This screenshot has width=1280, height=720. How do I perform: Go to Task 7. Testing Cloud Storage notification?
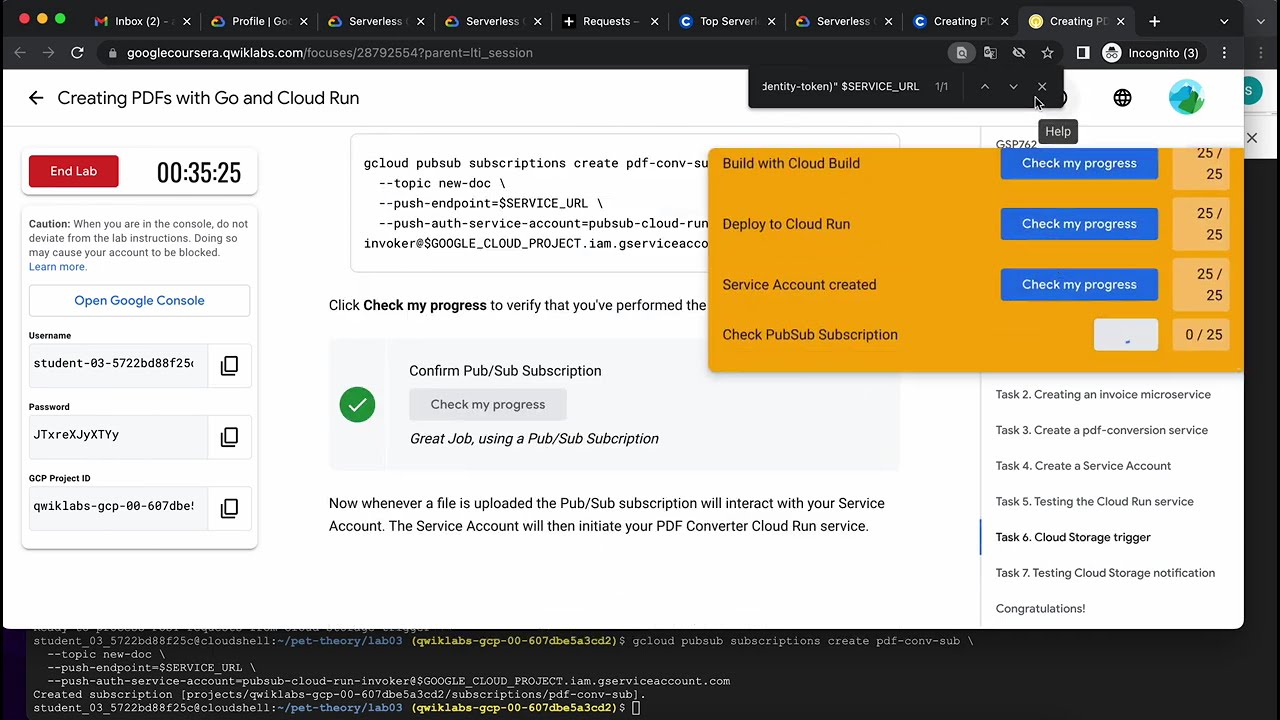pyautogui.click(x=1105, y=573)
